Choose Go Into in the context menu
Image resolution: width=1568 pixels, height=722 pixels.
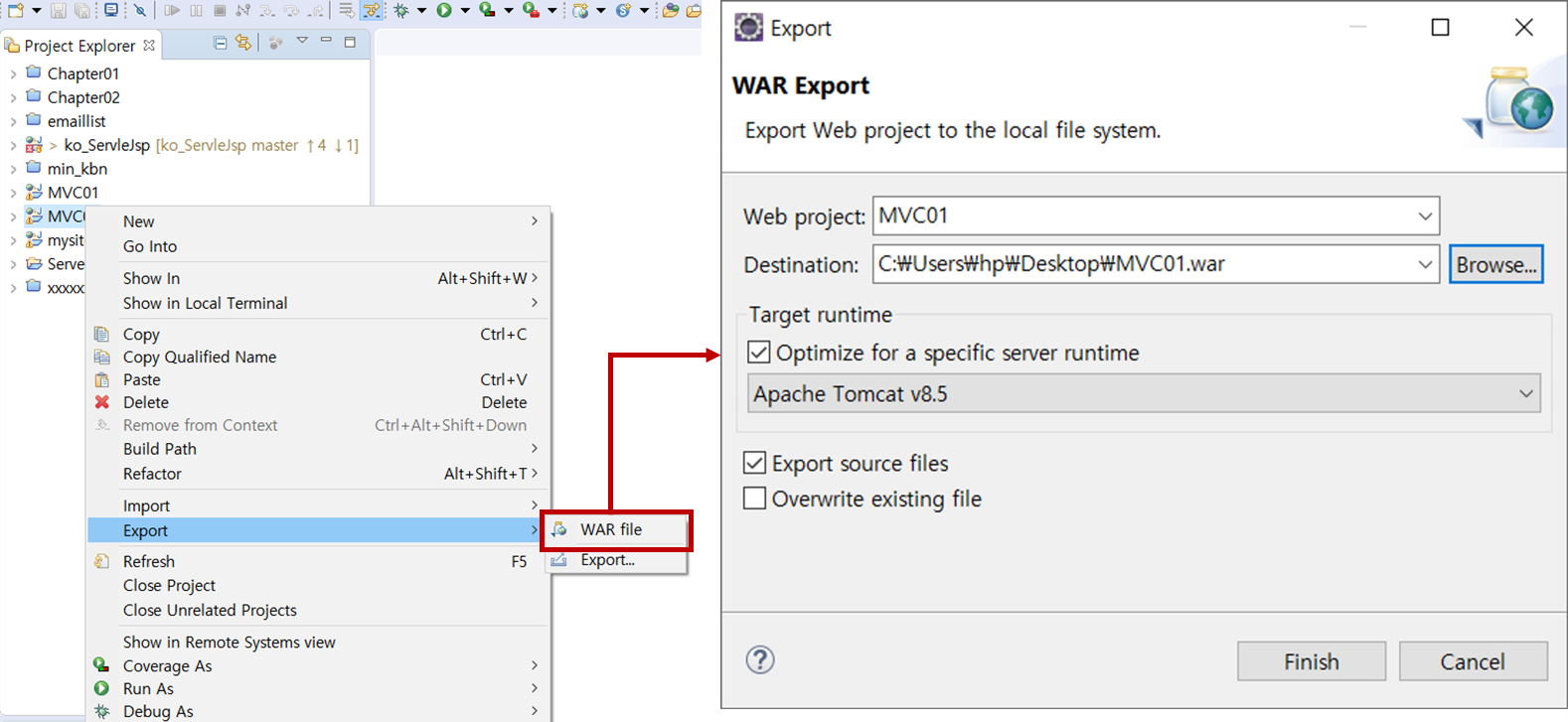point(319,246)
